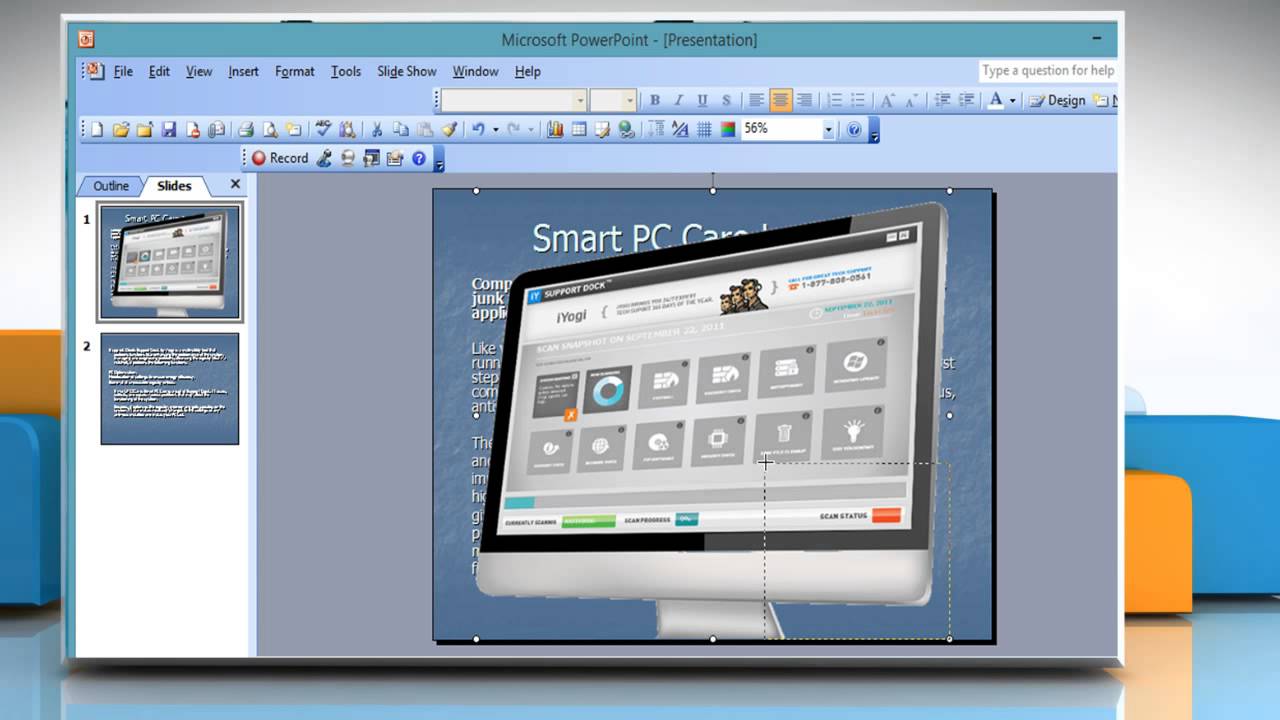Toggle underline formatting
This screenshot has height=720, width=1280.
[x=702, y=100]
